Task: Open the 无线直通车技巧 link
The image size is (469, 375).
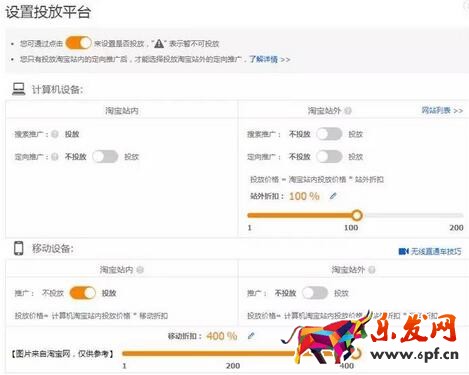Action: click(436, 251)
